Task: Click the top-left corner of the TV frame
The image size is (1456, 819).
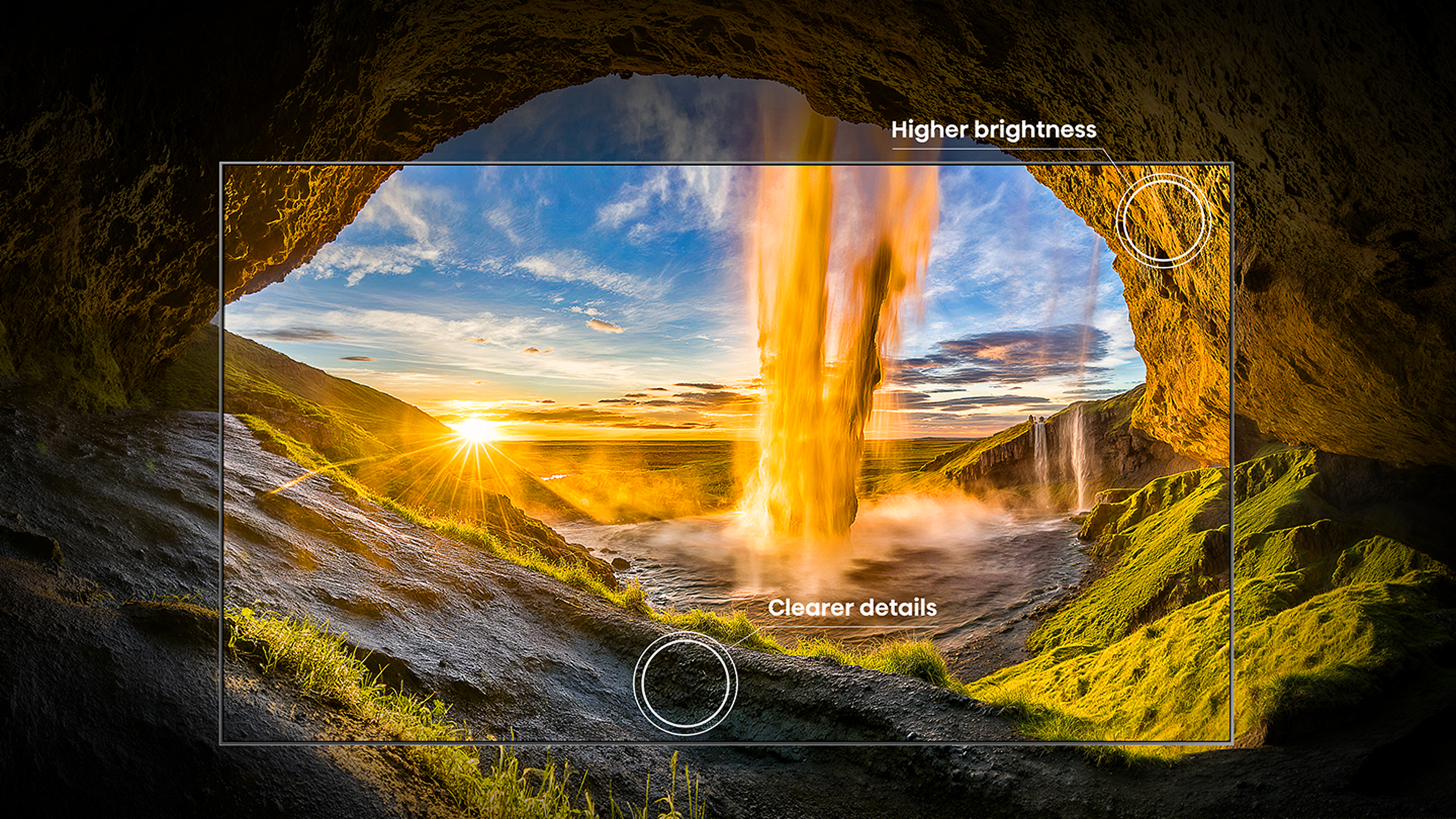Action: click(221, 164)
